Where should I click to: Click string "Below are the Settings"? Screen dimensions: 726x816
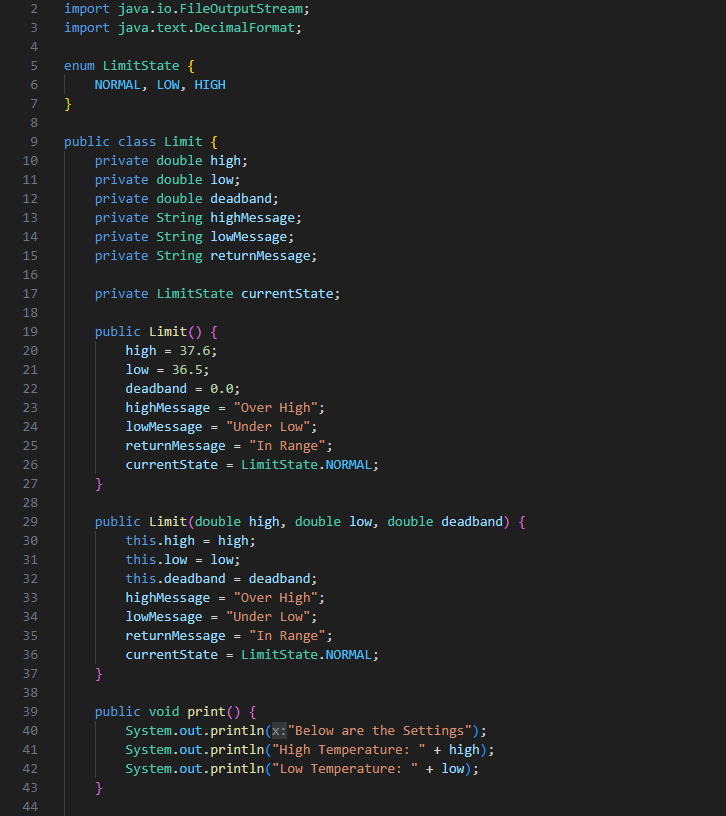[x=380, y=731]
